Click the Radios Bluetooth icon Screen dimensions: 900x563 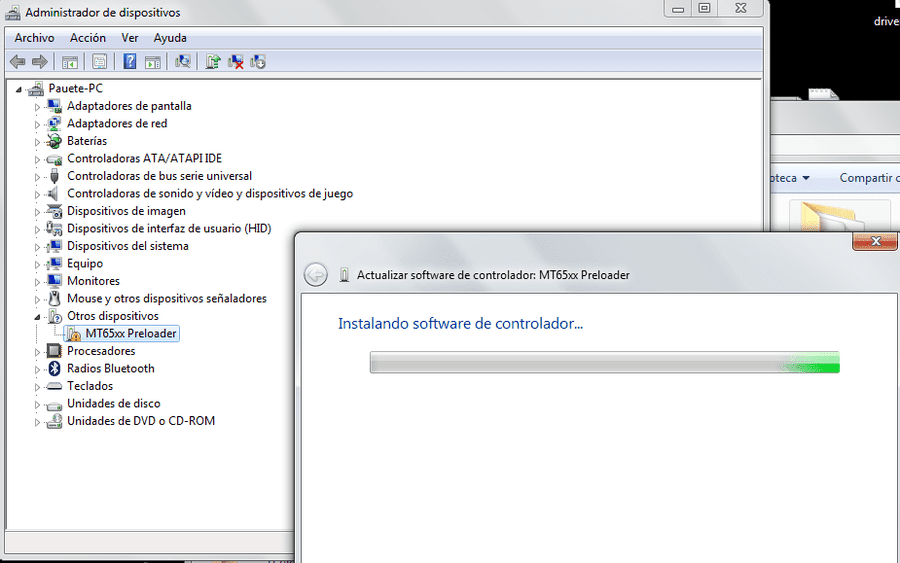click(55, 368)
